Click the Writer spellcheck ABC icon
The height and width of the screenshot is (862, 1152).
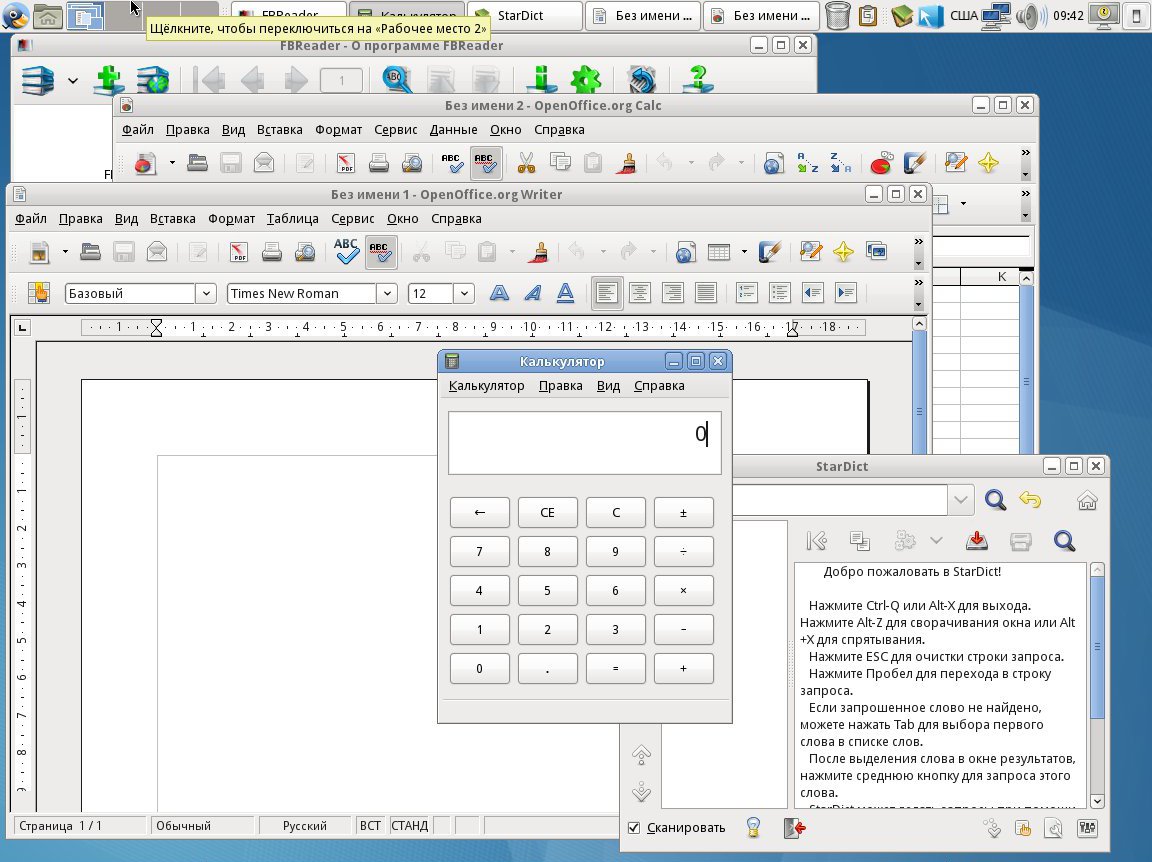point(346,252)
